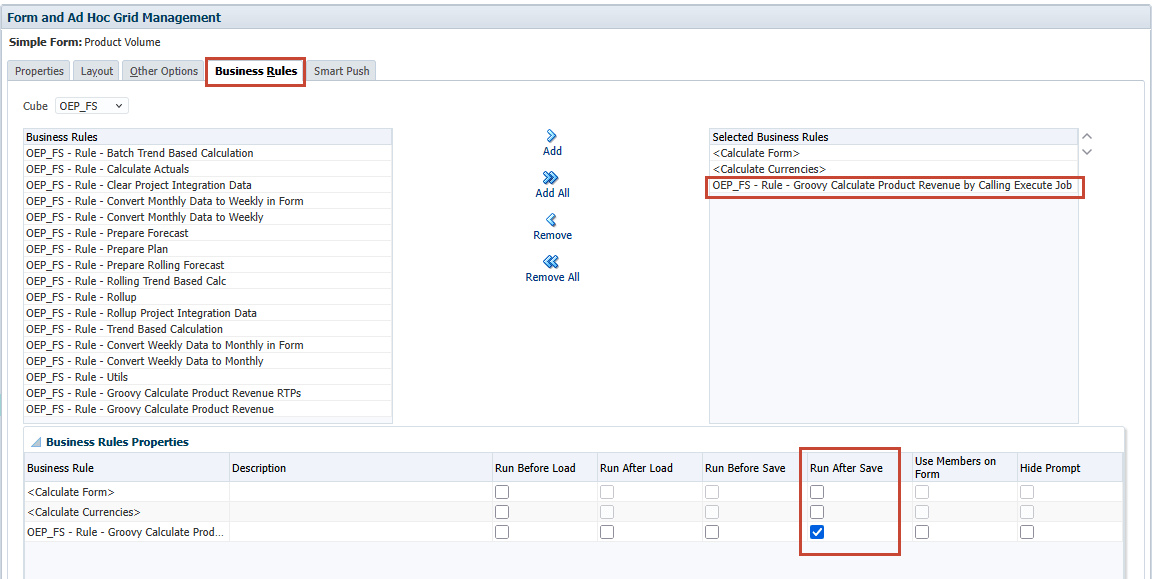Click the down arrow beside Selected Business Rules

pos(1087,151)
